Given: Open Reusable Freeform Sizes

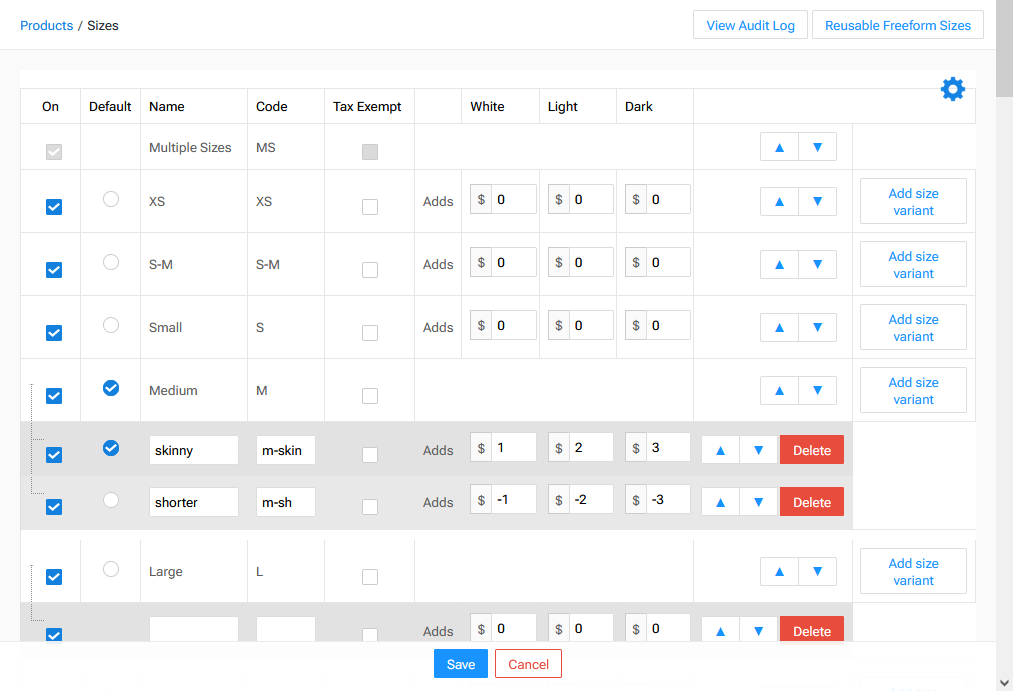Looking at the screenshot, I should (897, 25).
